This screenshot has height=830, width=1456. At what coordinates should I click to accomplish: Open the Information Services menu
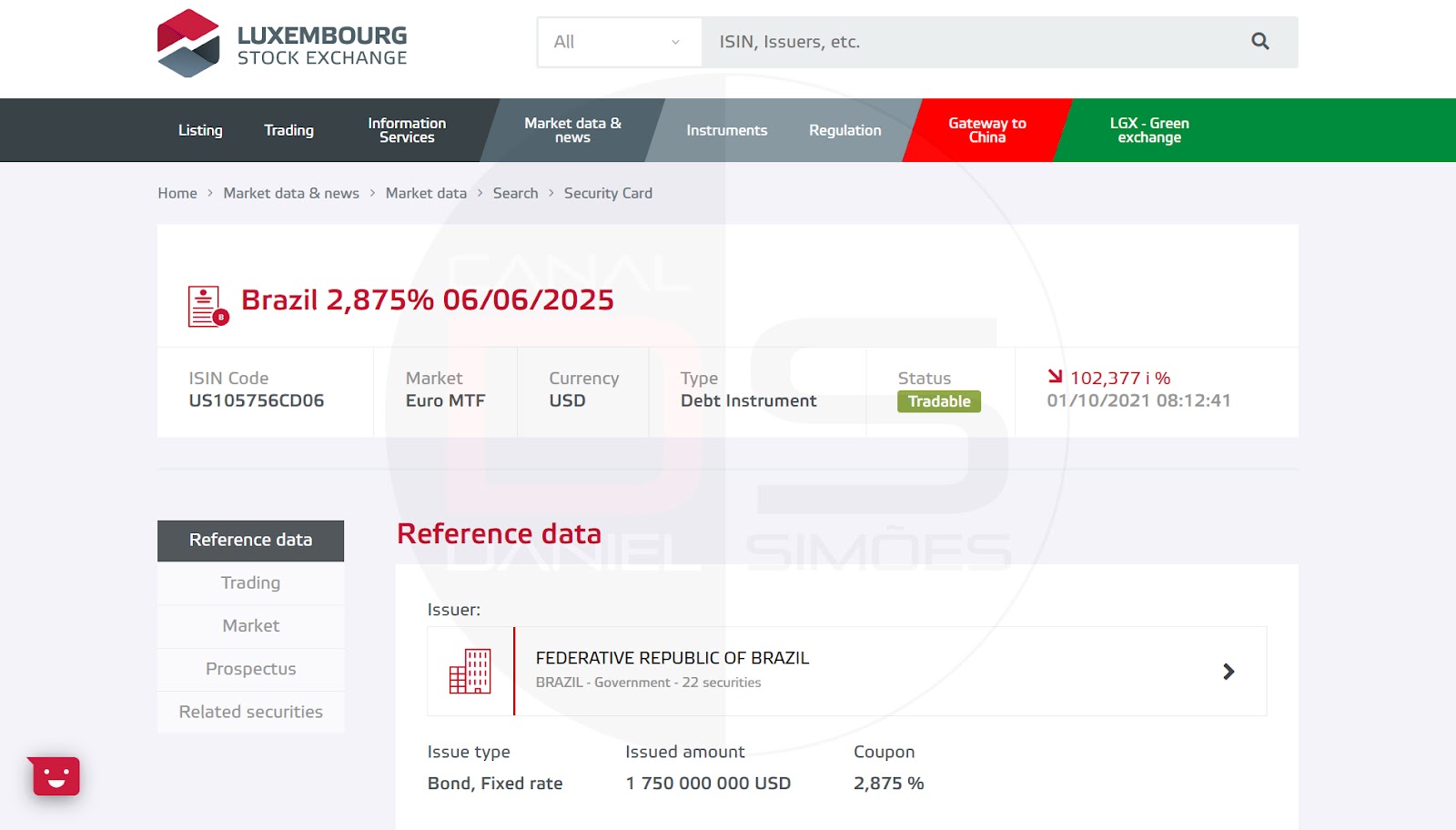coord(407,130)
